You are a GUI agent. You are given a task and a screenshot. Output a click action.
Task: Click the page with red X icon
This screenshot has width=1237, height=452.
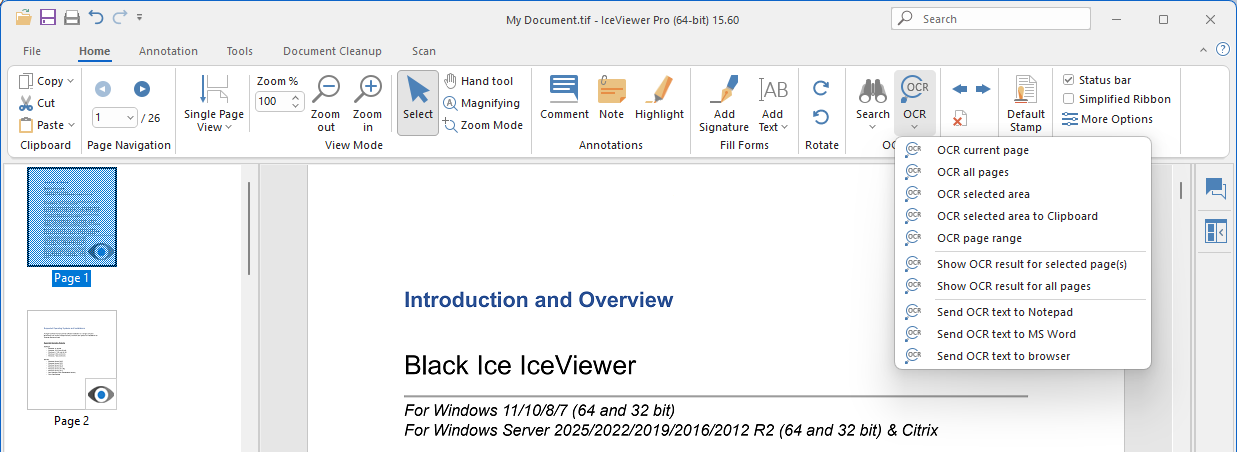[x=959, y=119]
